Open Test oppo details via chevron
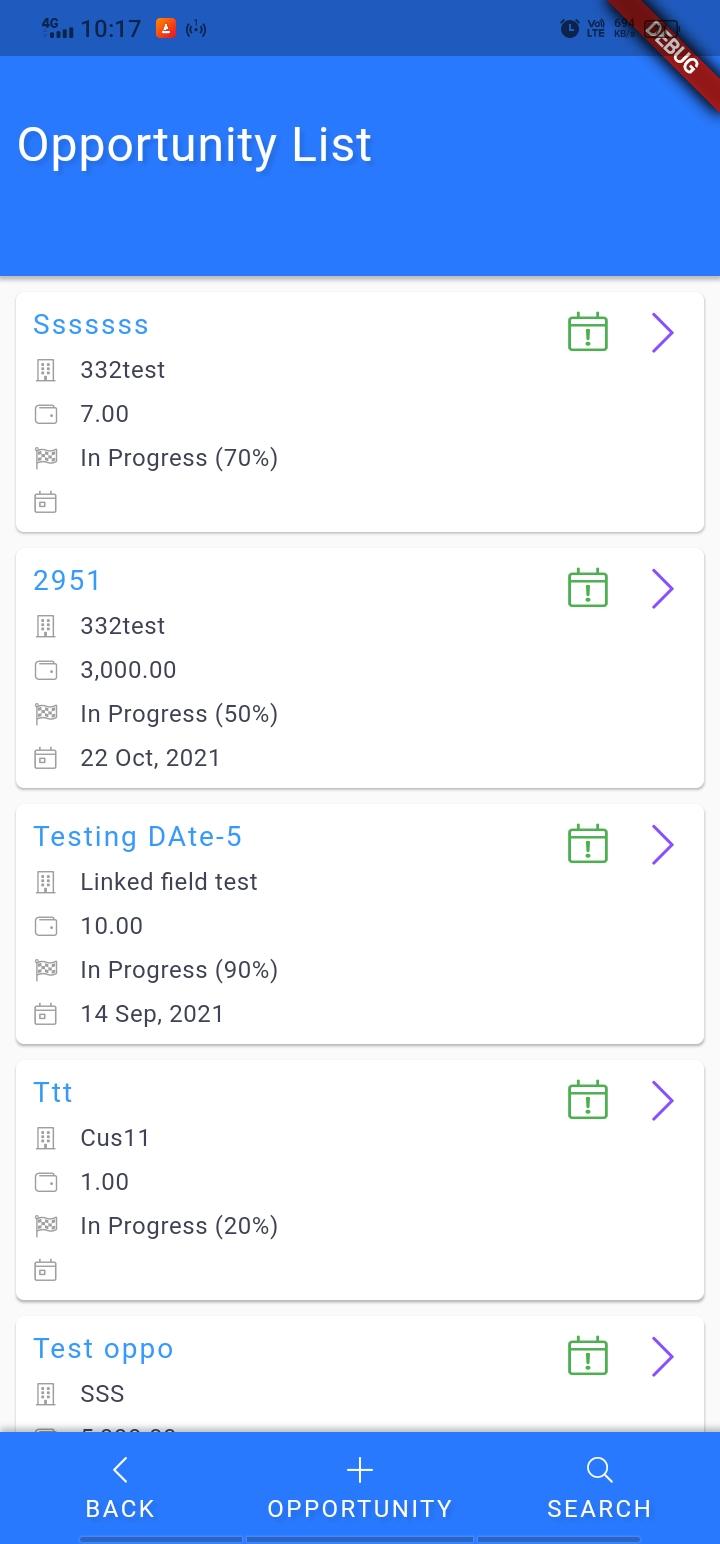Screen dimensions: 720x1544 click(x=662, y=1357)
